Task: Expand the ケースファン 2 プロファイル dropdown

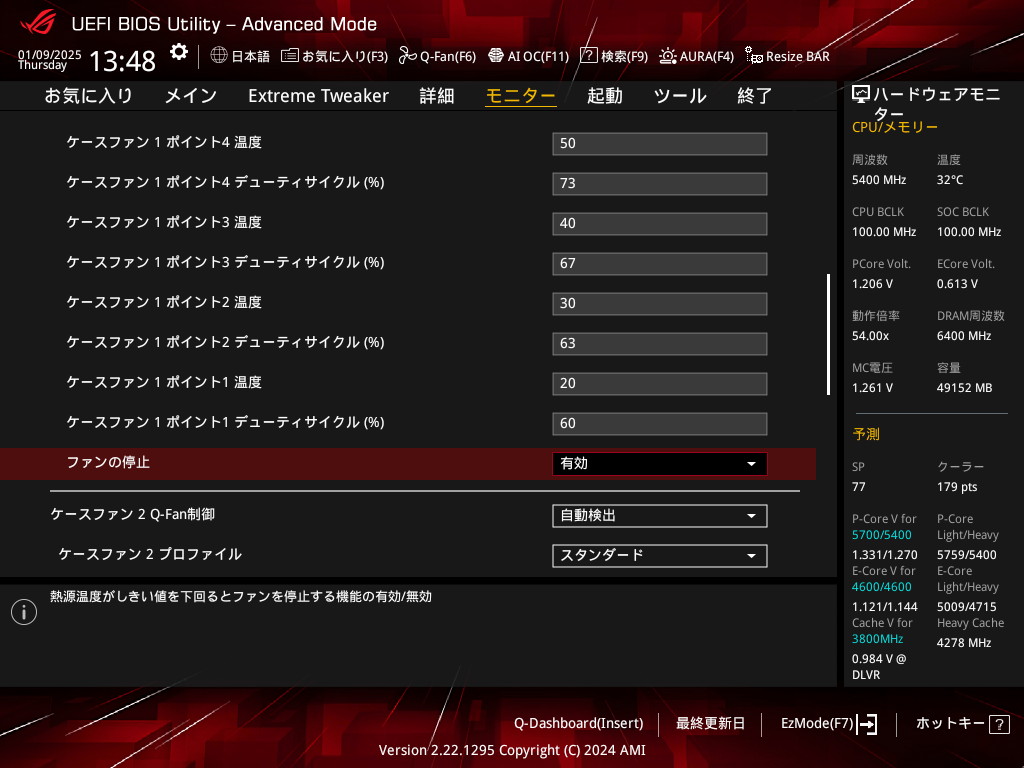Action: pyautogui.click(x=659, y=556)
